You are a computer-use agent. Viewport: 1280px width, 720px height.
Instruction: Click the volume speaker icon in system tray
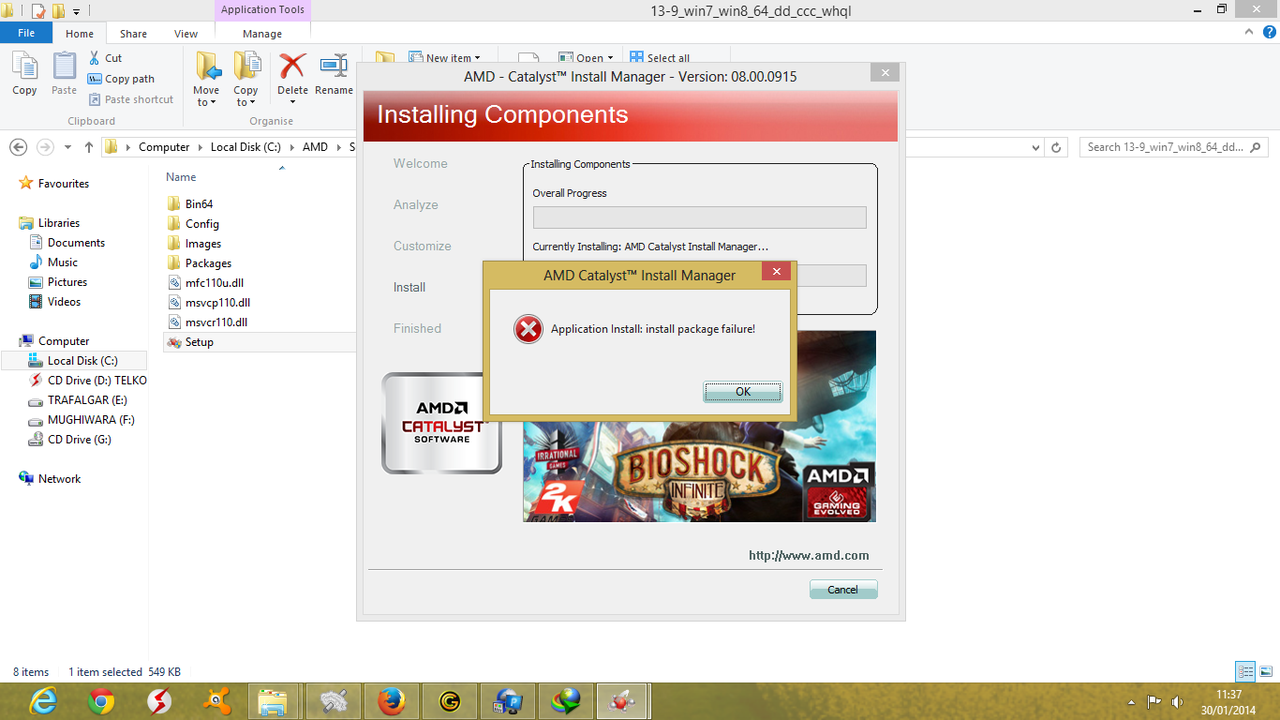point(1178,702)
